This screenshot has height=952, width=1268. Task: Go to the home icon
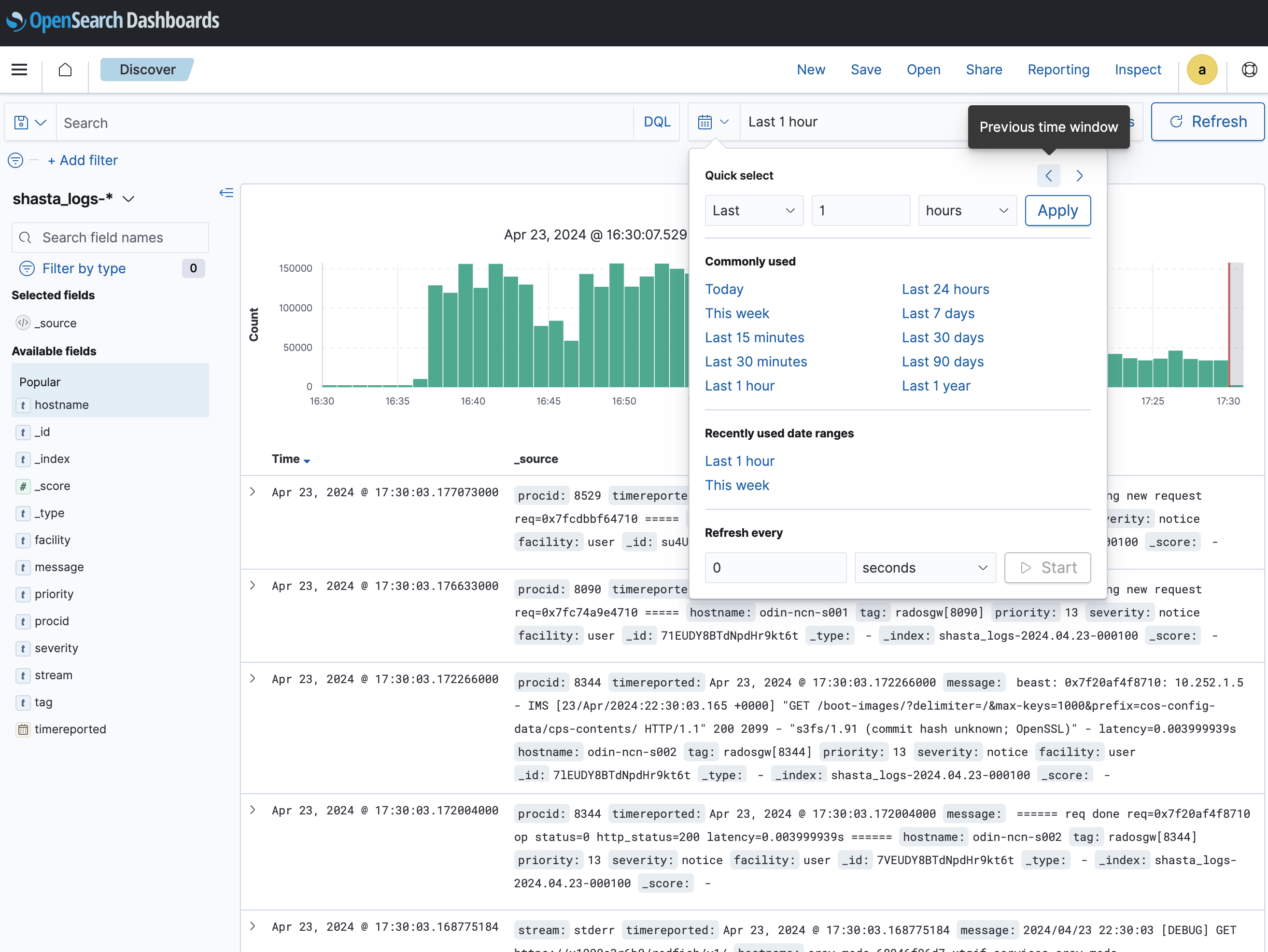(65, 70)
